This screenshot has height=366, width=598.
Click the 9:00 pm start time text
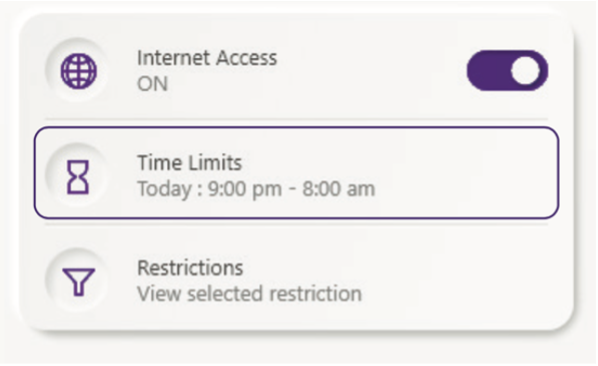pos(244,189)
